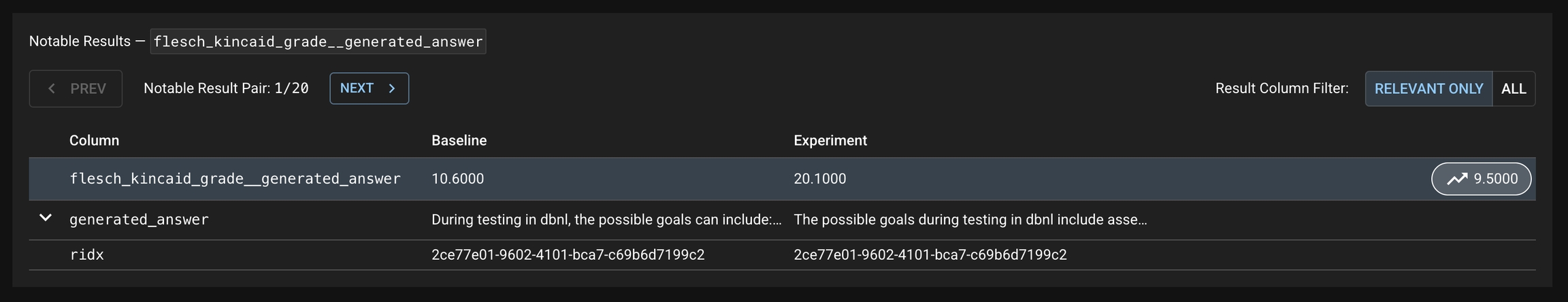Viewport: 1568px width, 302px height.
Task: Open the baseline generated_answer text cell
Action: (606, 220)
